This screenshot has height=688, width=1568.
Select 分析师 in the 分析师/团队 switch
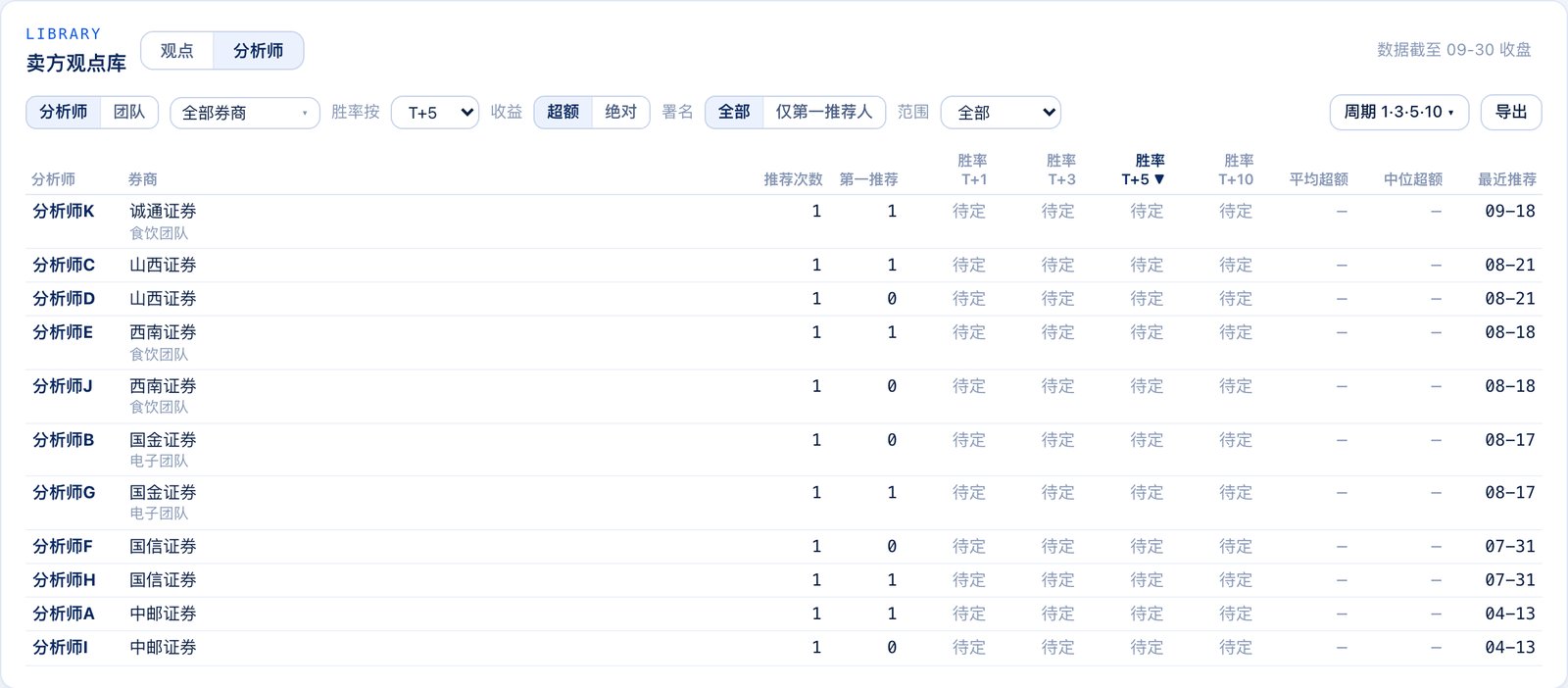tap(64, 112)
